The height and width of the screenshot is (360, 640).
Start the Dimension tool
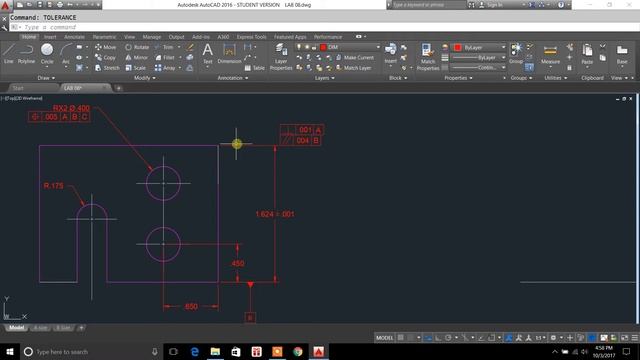click(x=229, y=54)
